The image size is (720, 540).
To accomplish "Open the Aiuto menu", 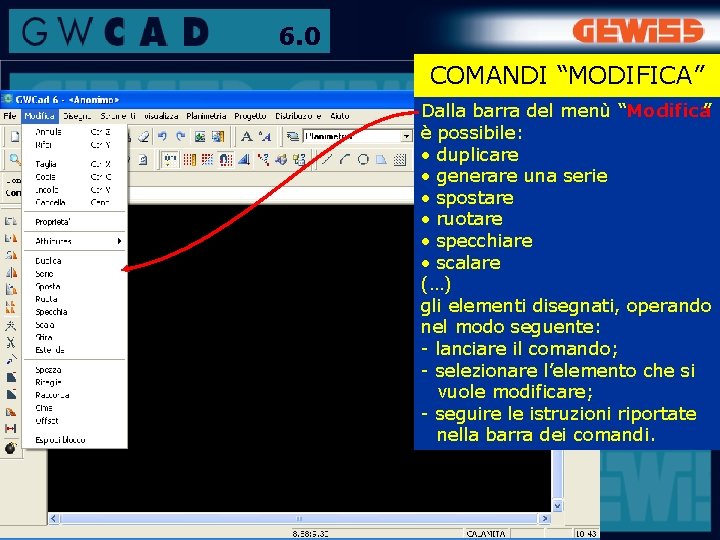I will (x=340, y=116).
